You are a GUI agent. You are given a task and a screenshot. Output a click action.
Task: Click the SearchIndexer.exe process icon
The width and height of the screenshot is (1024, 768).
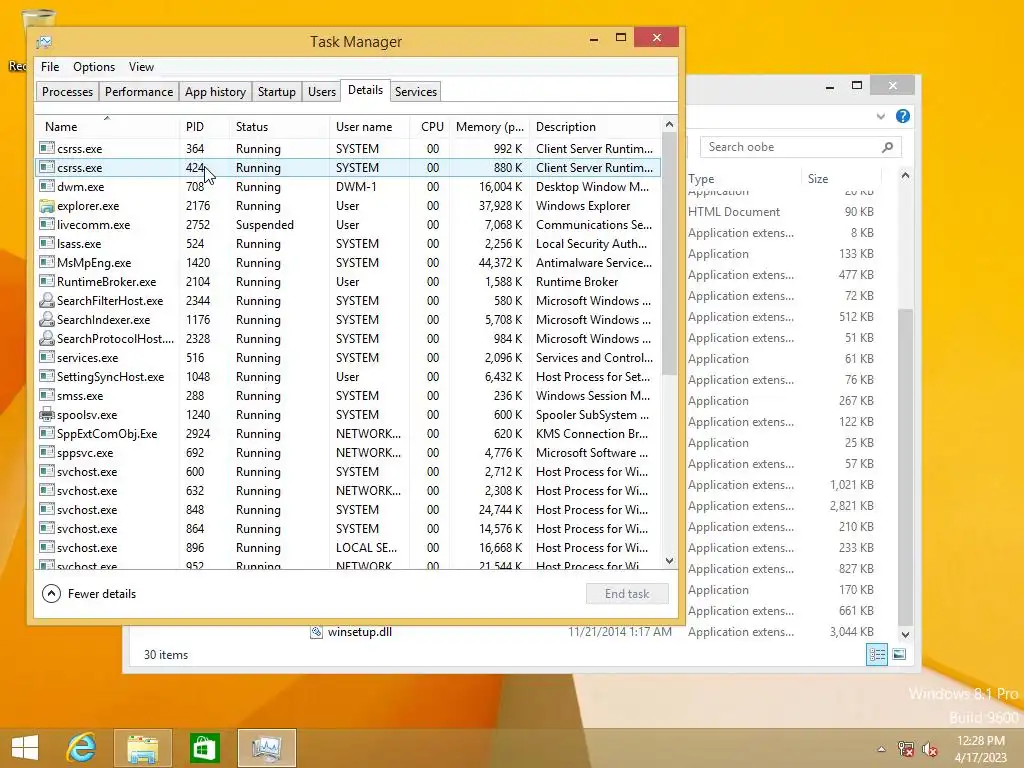click(x=47, y=319)
